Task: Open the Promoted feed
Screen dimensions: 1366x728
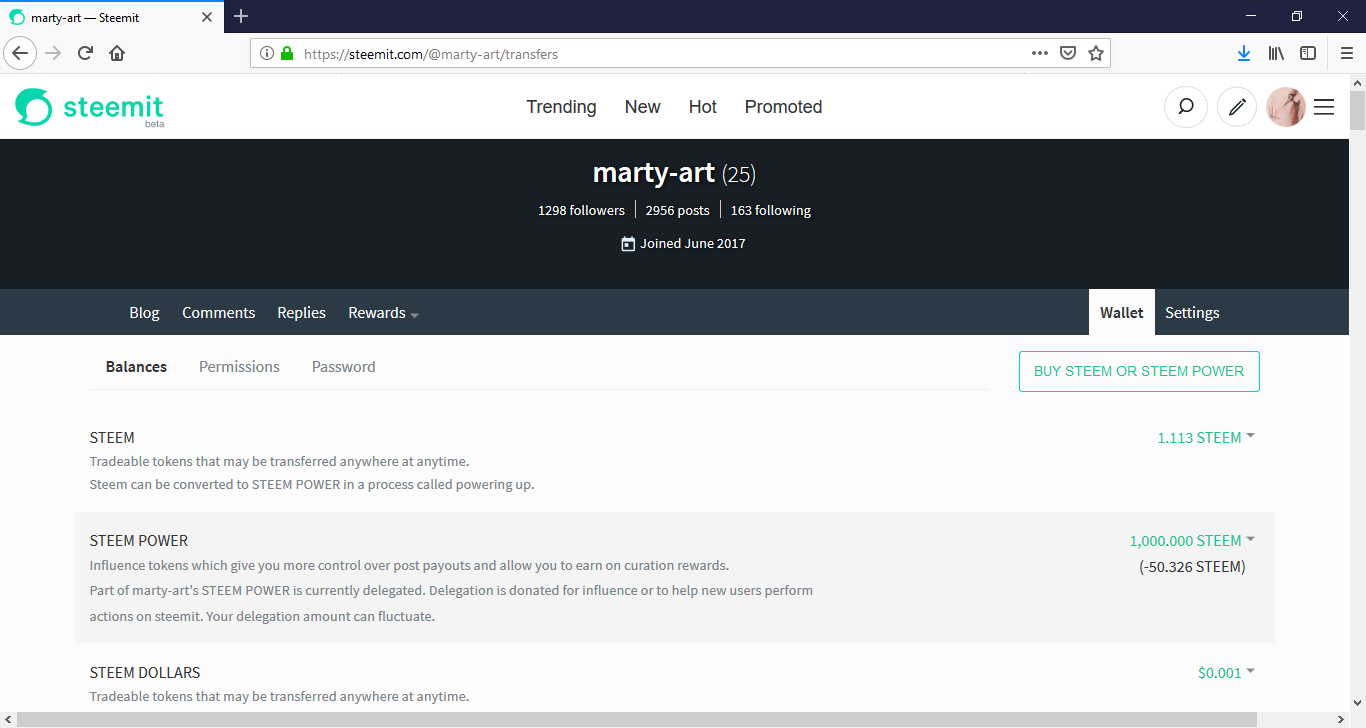Action: click(783, 107)
